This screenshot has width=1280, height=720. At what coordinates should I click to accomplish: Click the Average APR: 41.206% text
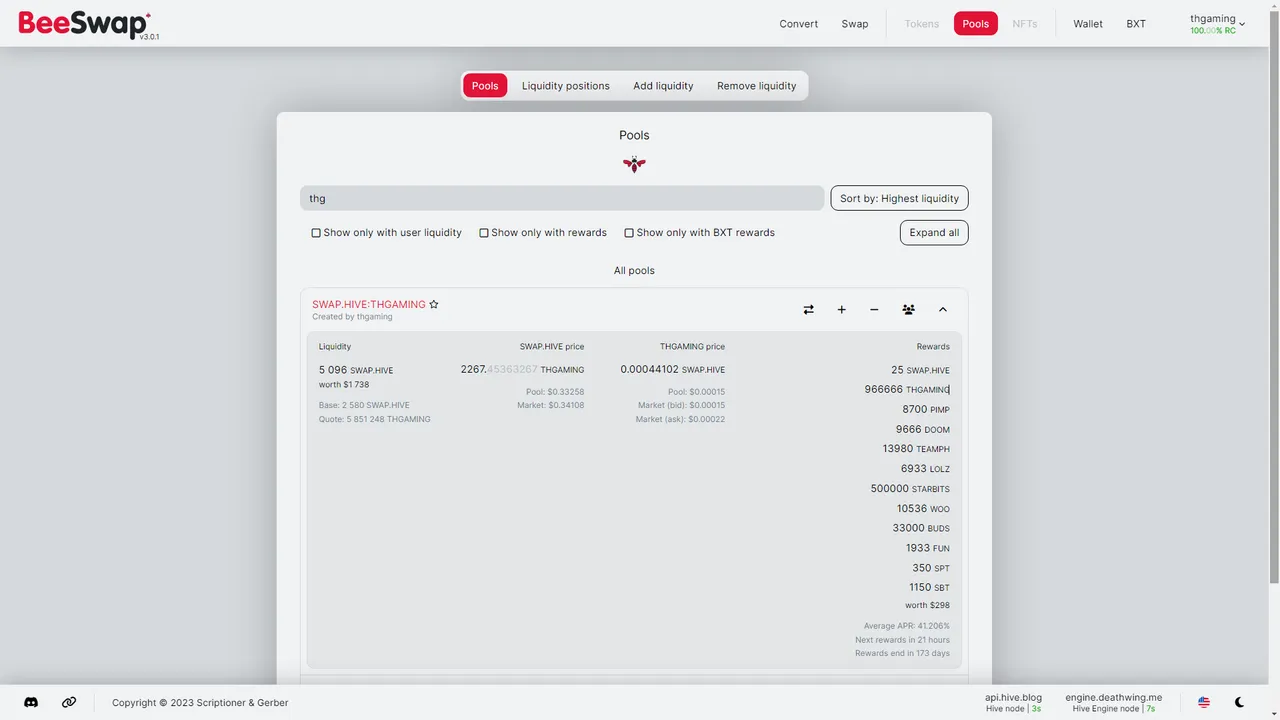tap(907, 626)
